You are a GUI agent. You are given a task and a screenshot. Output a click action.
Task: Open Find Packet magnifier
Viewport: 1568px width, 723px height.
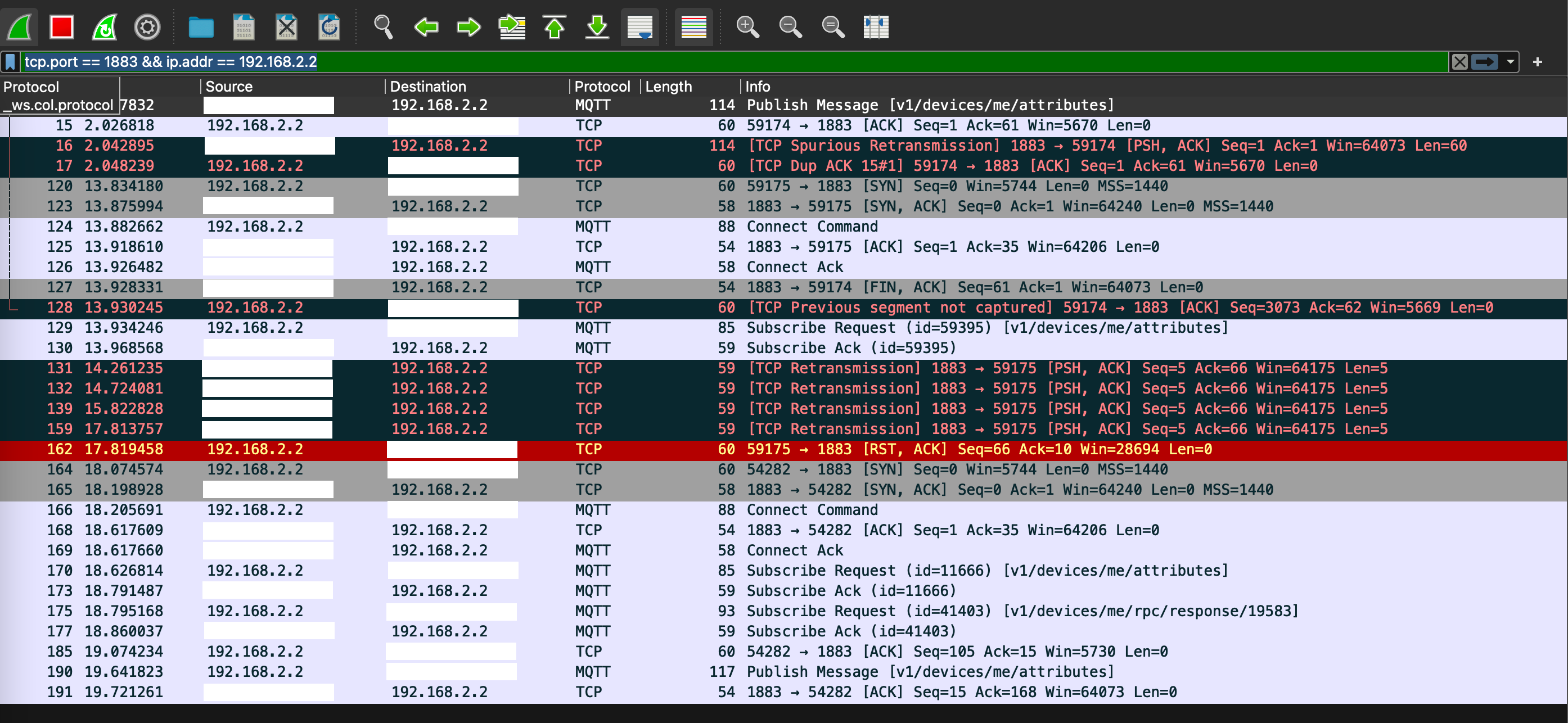pos(383,27)
